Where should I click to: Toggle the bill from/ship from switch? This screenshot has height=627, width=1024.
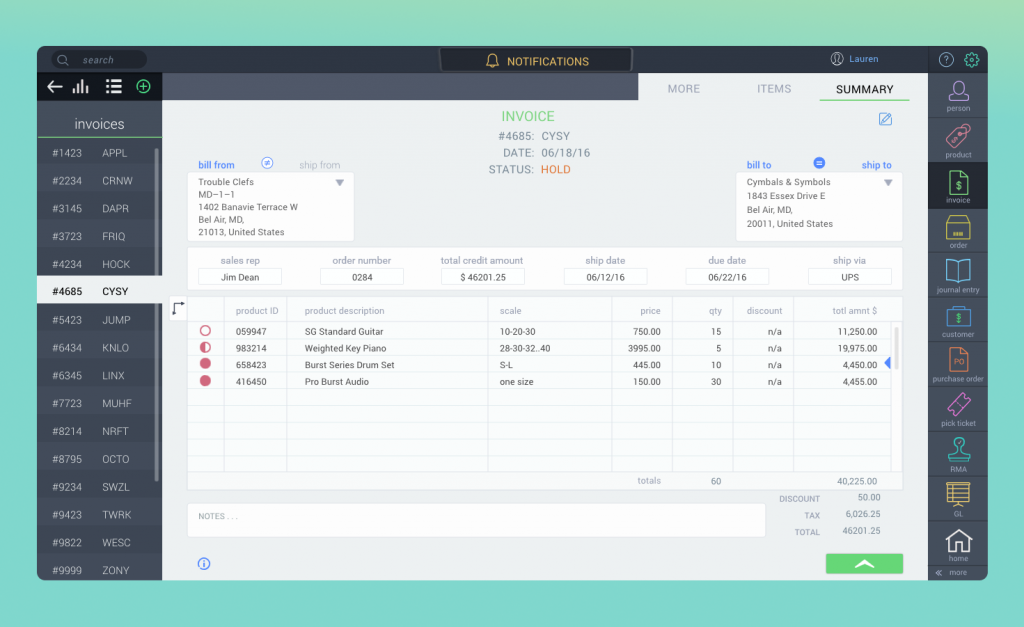[267, 163]
